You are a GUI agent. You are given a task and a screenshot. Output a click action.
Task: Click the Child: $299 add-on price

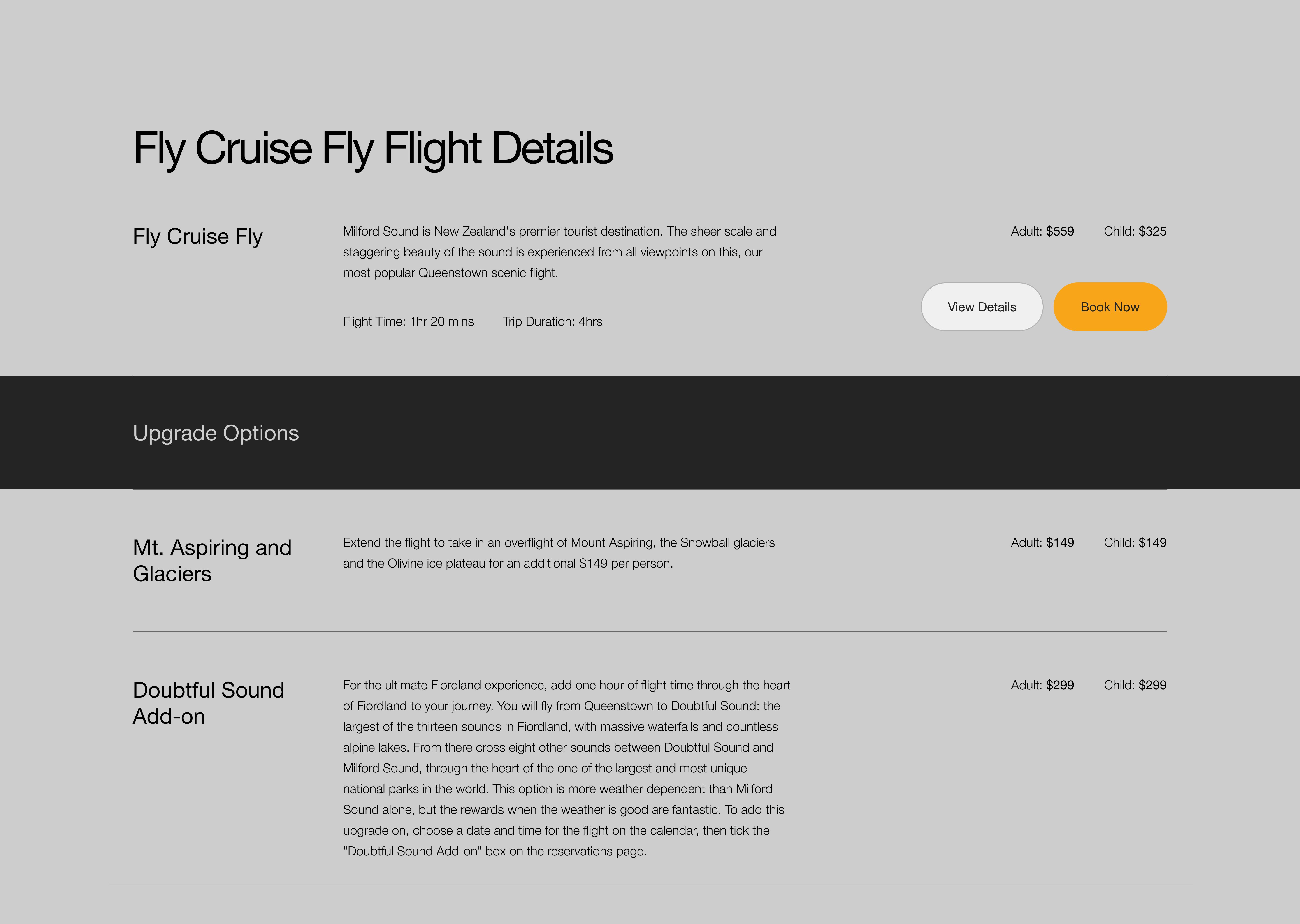(x=1135, y=685)
